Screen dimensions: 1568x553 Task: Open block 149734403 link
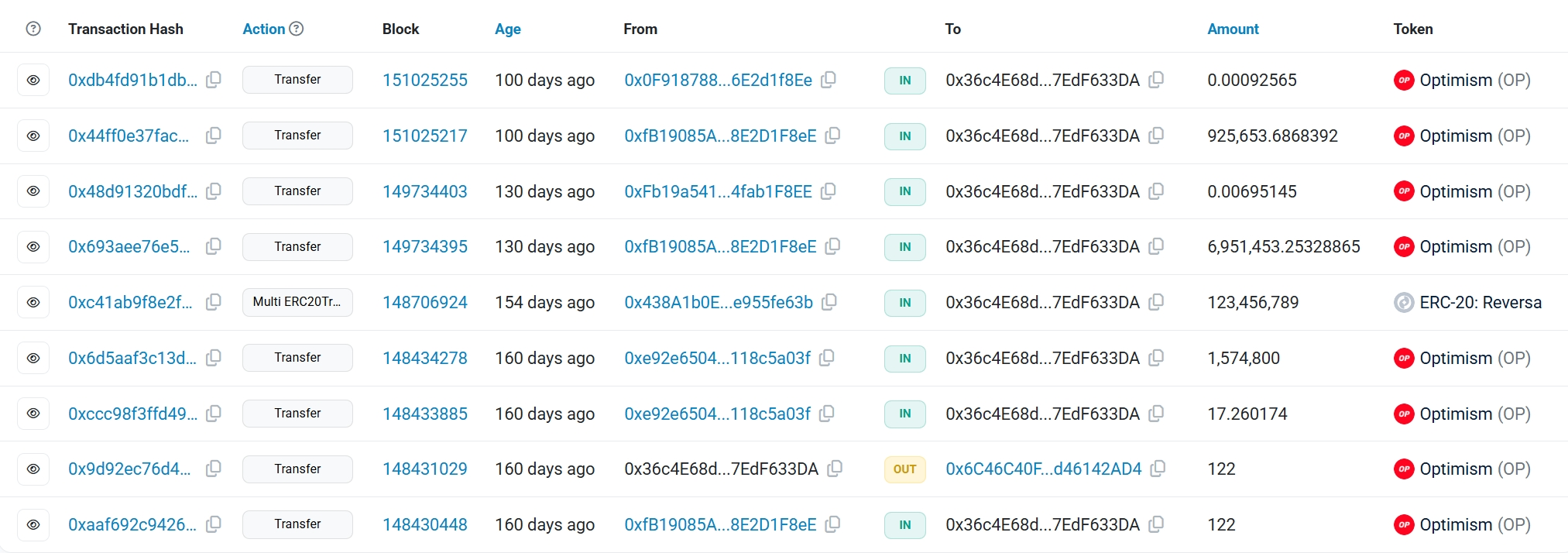point(425,191)
